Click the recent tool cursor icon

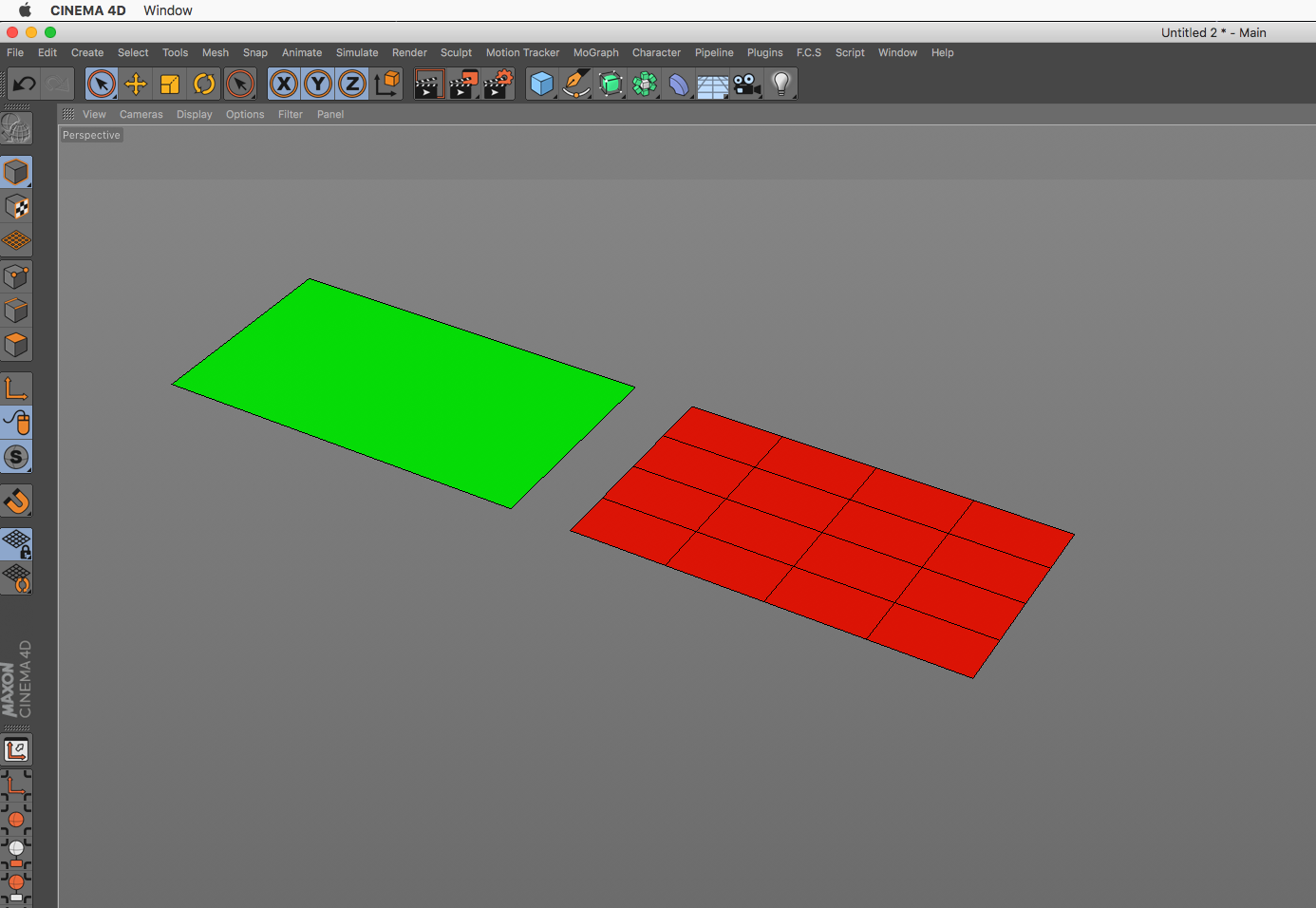[240, 84]
